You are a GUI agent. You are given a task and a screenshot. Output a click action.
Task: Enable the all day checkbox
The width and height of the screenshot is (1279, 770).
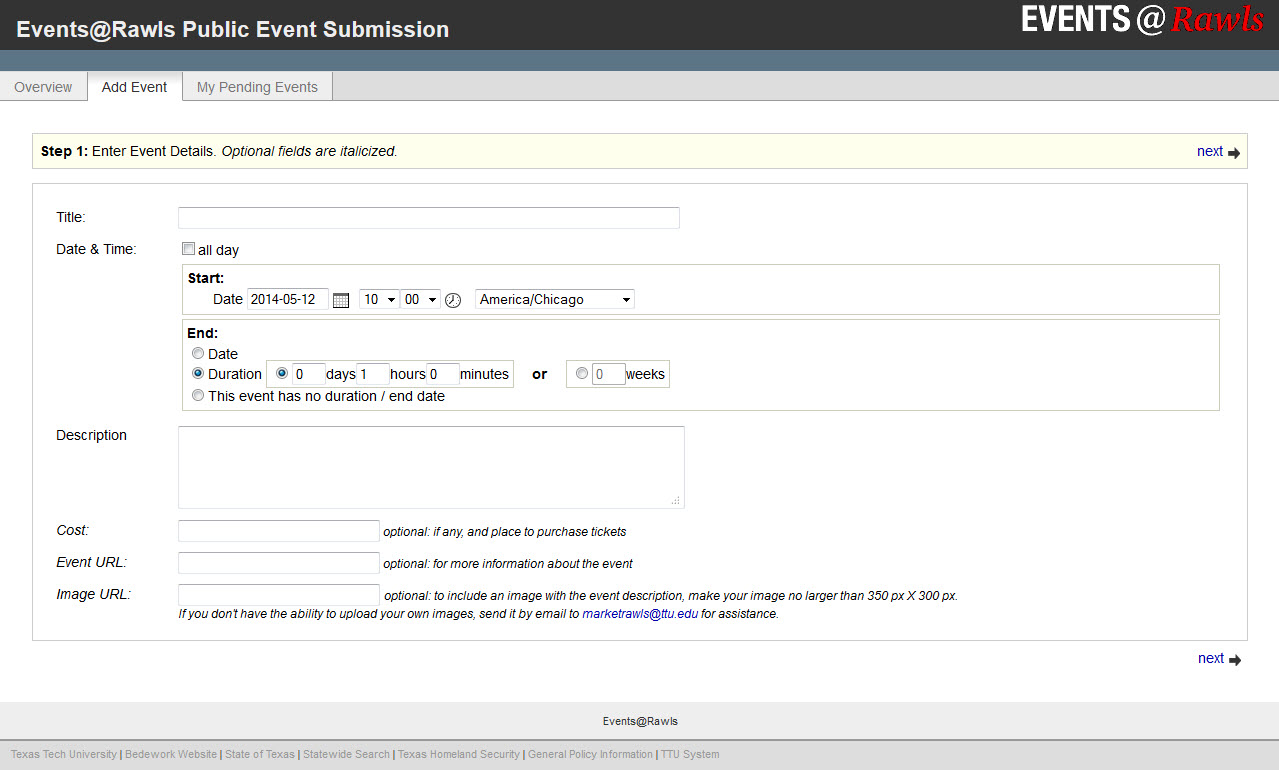tap(188, 249)
